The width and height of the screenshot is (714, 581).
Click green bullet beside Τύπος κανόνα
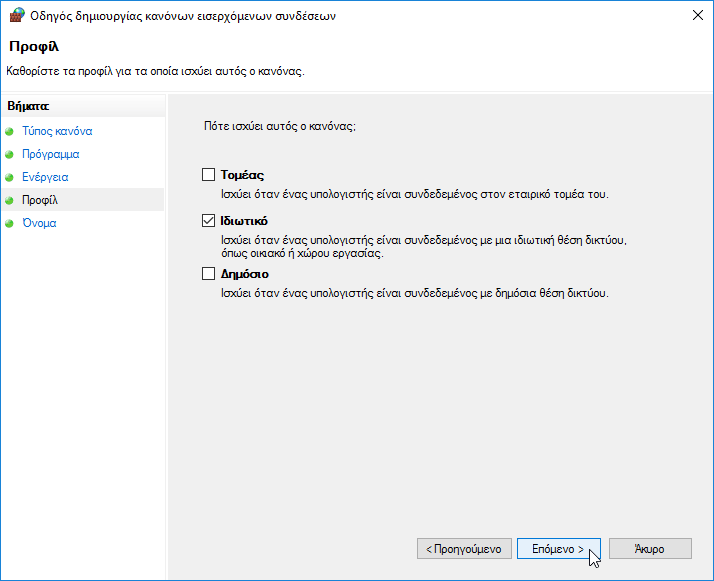pos(9,132)
